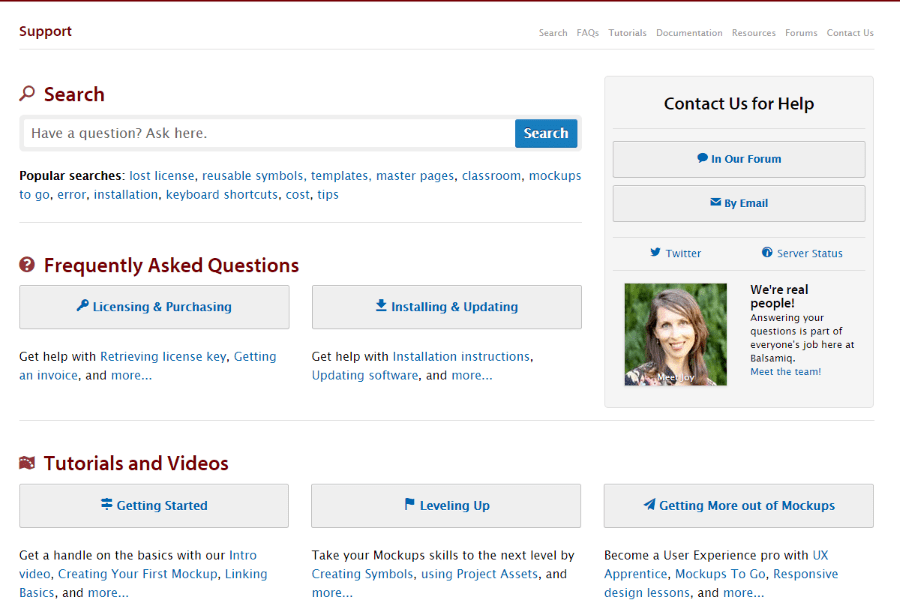Image resolution: width=900 pixels, height=600 pixels.
Task: Select Contact Us in the top navigation
Action: click(x=850, y=33)
